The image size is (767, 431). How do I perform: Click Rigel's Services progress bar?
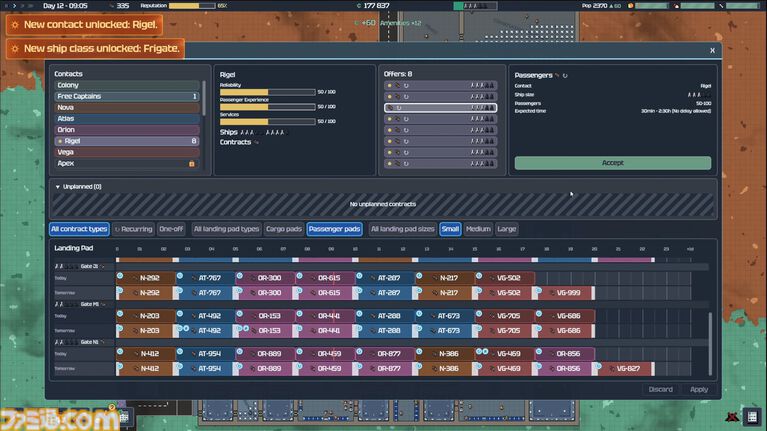pyautogui.click(x=268, y=122)
